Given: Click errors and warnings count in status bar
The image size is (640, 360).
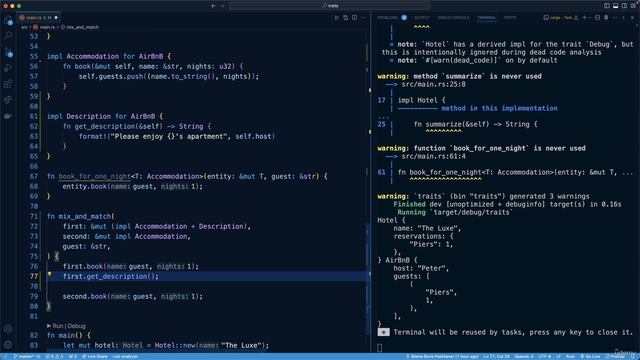Looking at the screenshot, I should pyautogui.click(x=54, y=356).
